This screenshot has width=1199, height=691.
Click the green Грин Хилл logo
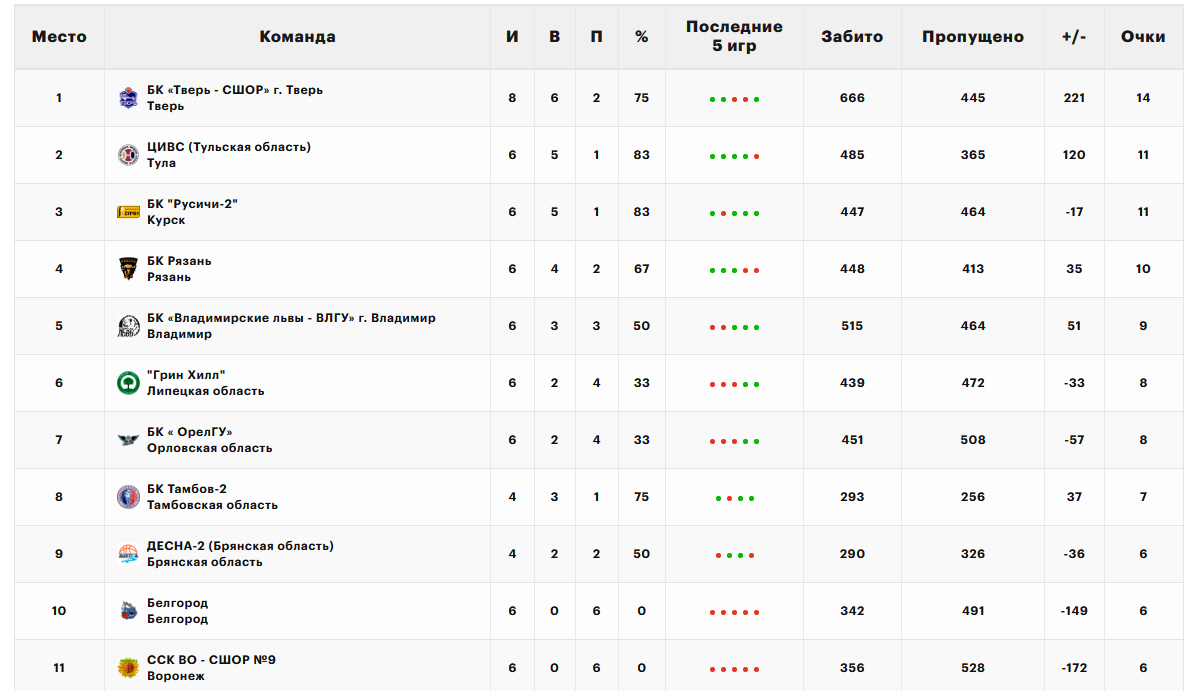128,383
